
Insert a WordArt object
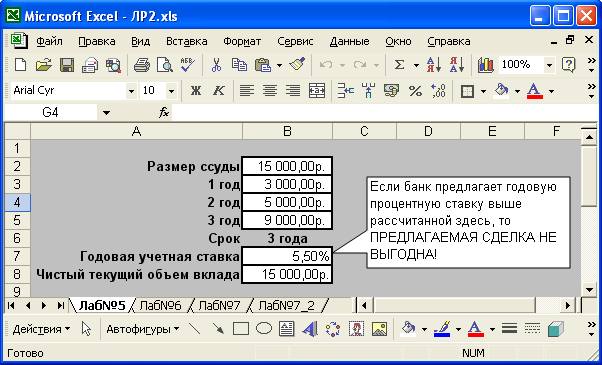[310, 329]
